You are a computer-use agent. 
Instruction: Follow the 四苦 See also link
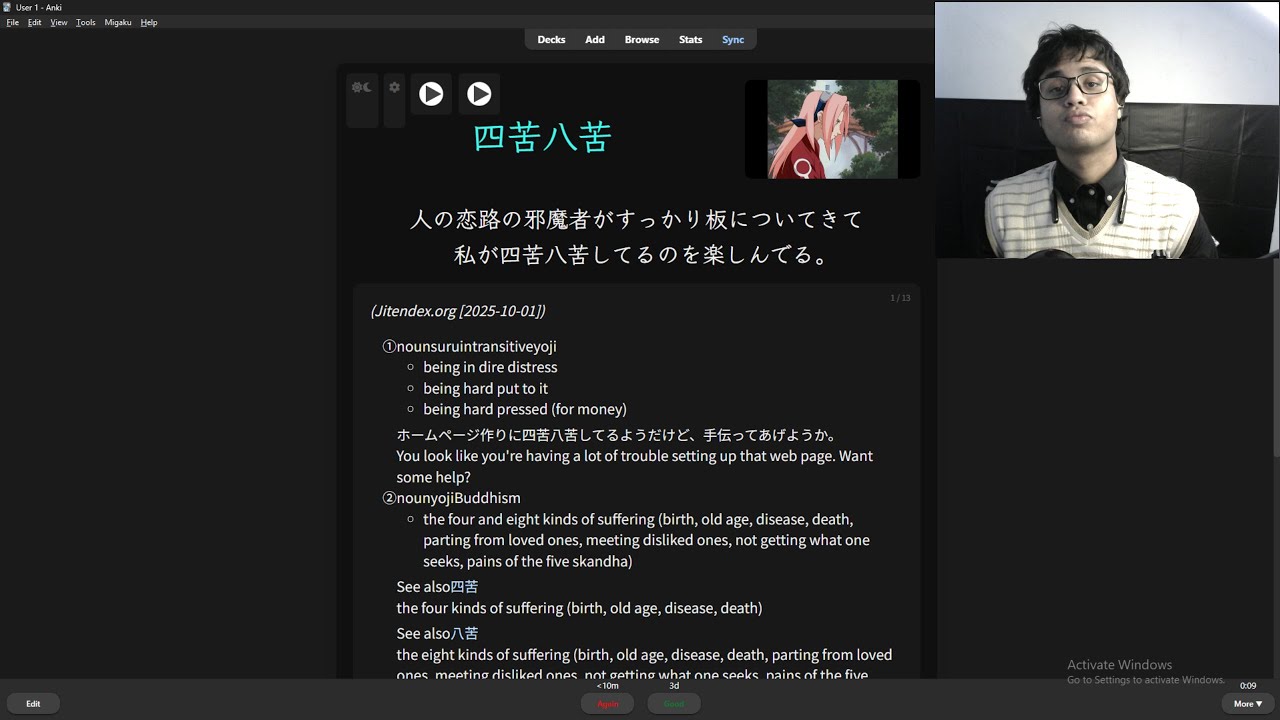coord(464,587)
